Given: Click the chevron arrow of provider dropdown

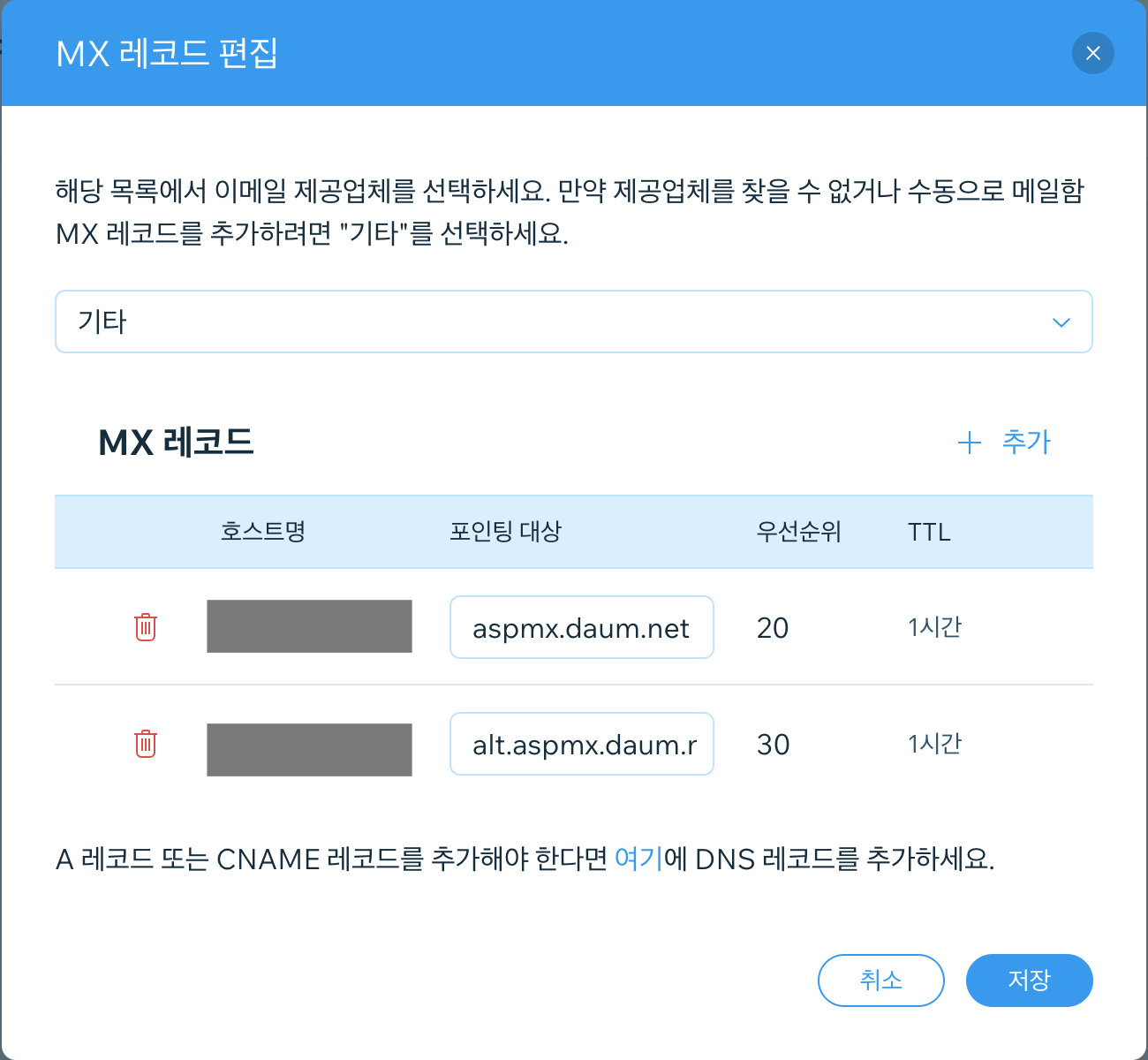Looking at the screenshot, I should pyautogui.click(x=1061, y=322).
